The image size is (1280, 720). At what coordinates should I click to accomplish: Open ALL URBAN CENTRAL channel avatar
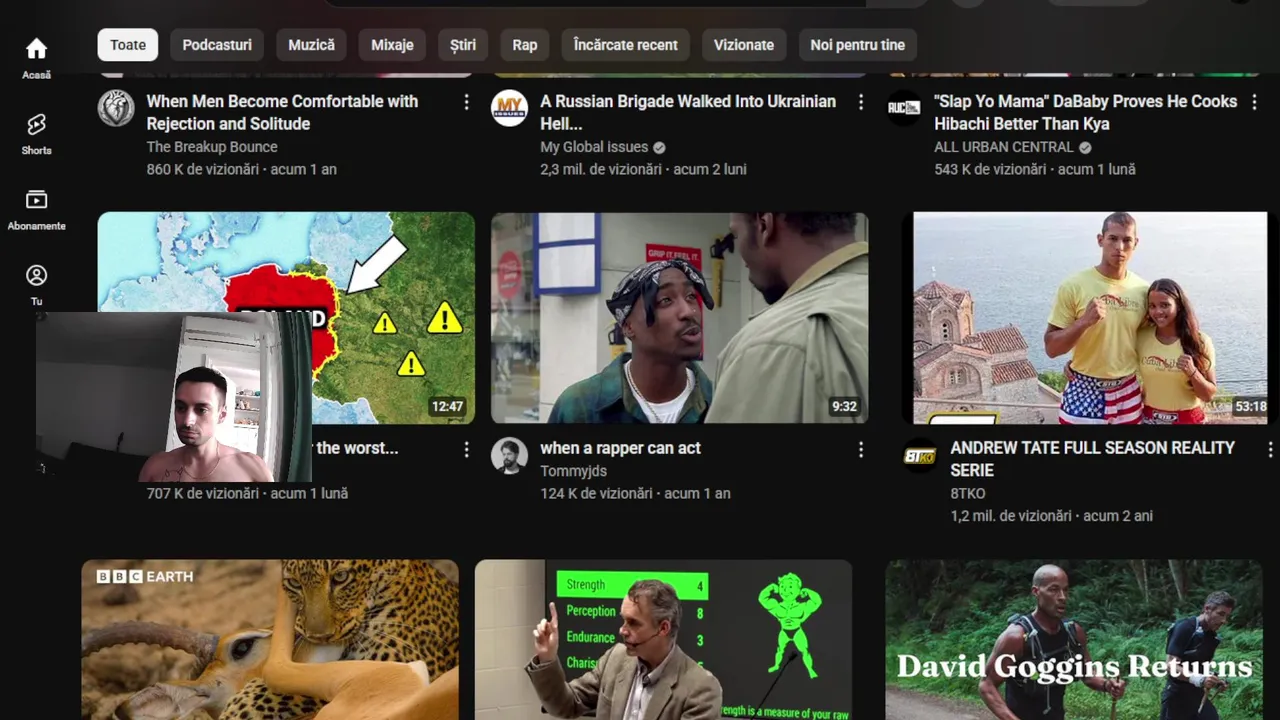(x=904, y=108)
